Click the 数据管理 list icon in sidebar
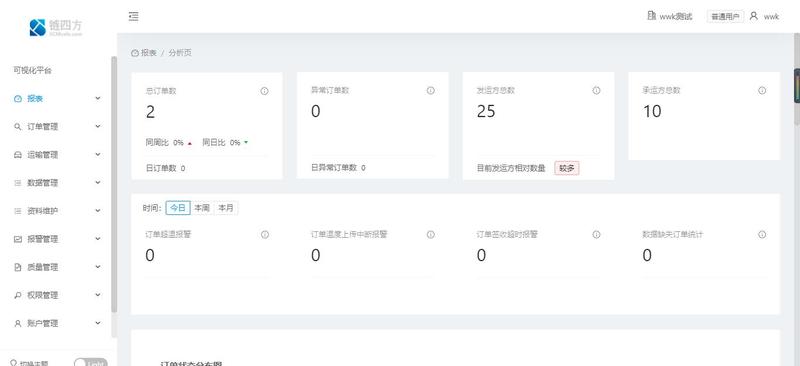Screen dimensions: 800x366 coord(18,183)
